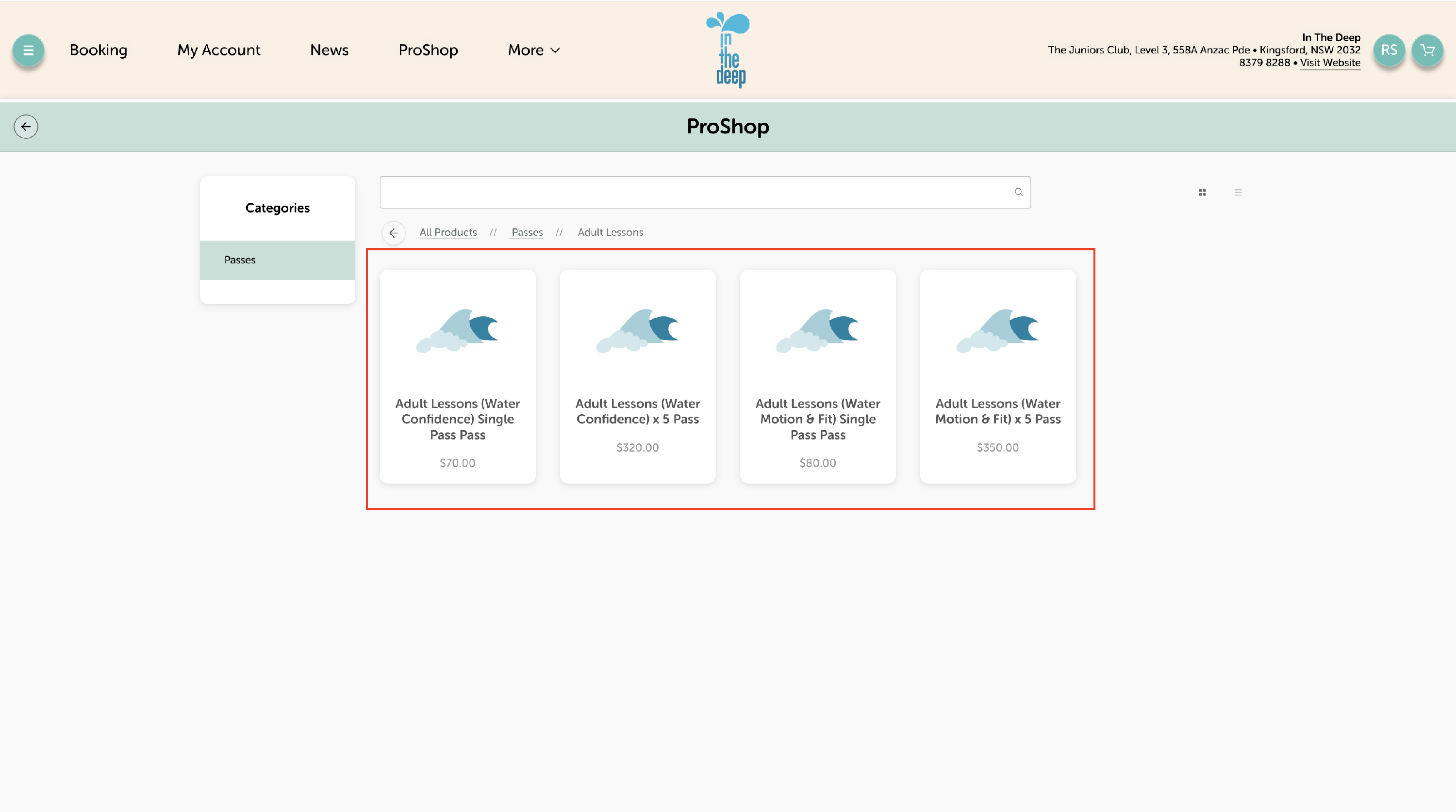
Task: Open the shopping cart
Action: 1426,50
